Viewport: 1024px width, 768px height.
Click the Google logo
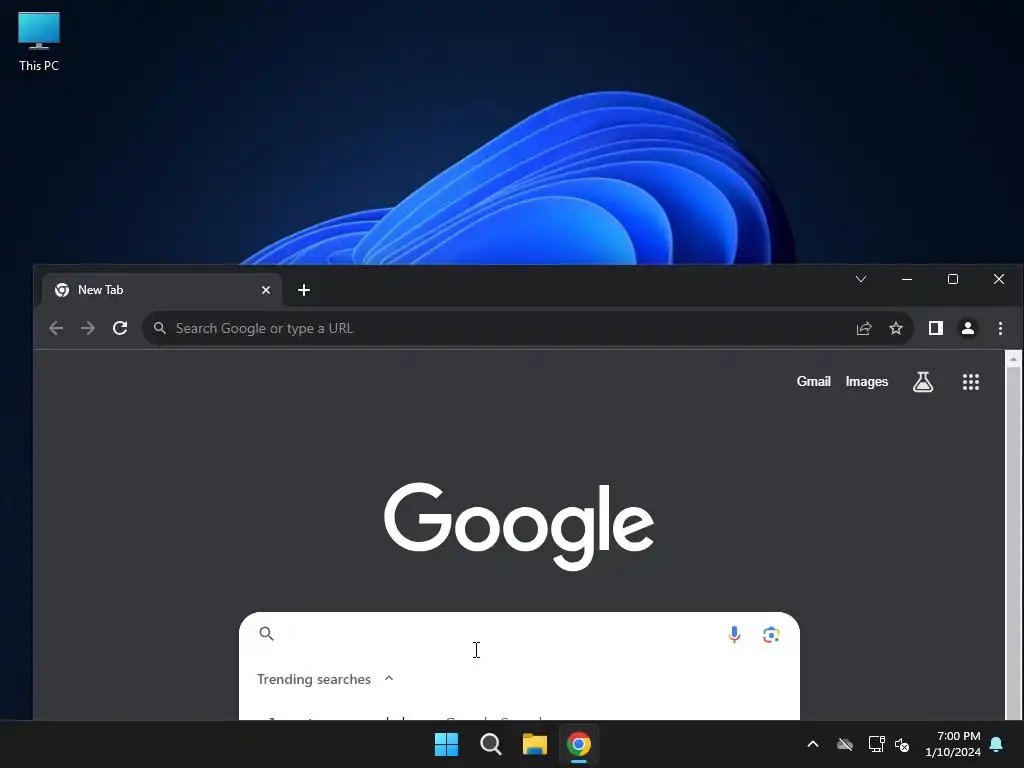[x=519, y=526]
